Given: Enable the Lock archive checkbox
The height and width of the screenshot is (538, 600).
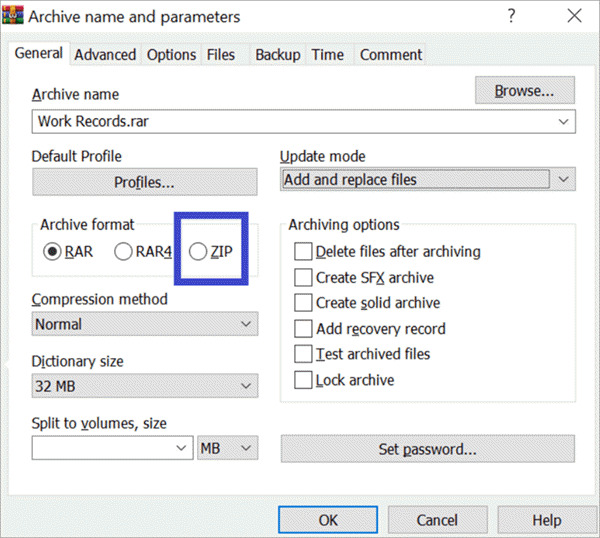Looking at the screenshot, I should [303, 380].
